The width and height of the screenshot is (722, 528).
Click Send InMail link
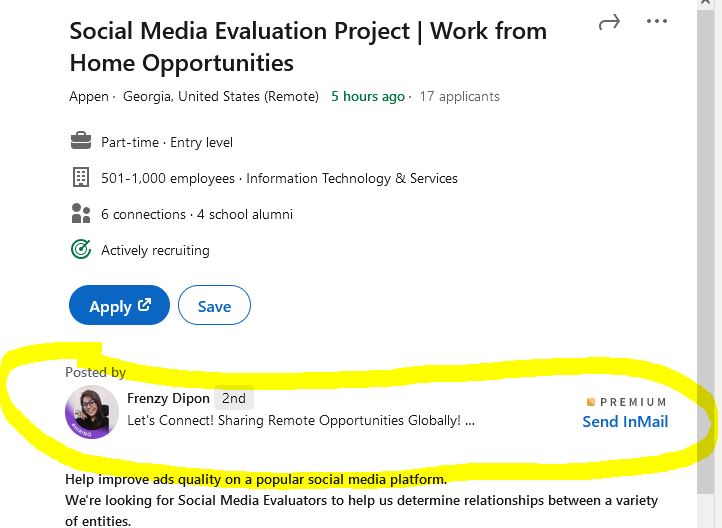coord(625,421)
